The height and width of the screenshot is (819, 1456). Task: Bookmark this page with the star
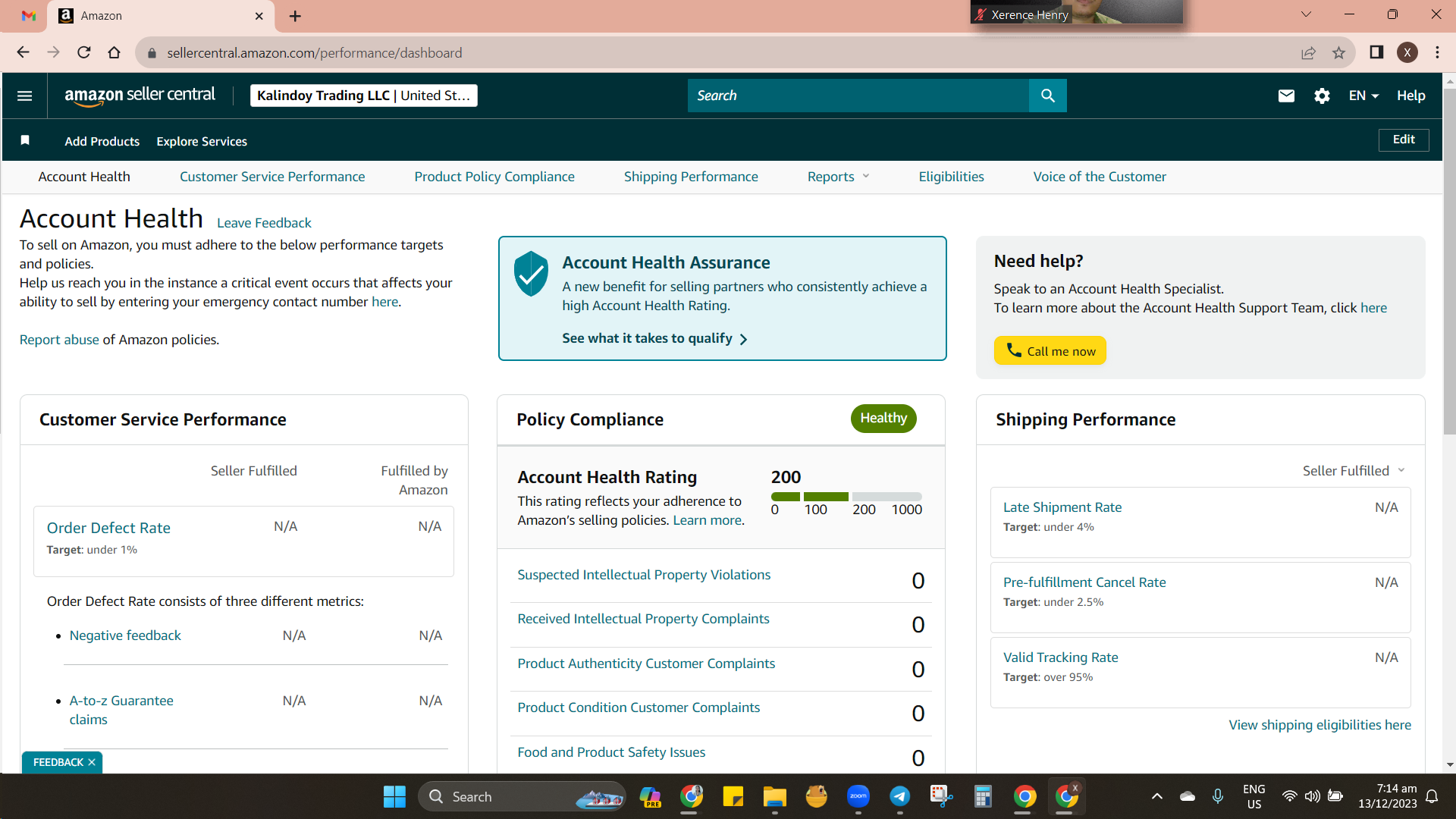click(x=1338, y=52)
